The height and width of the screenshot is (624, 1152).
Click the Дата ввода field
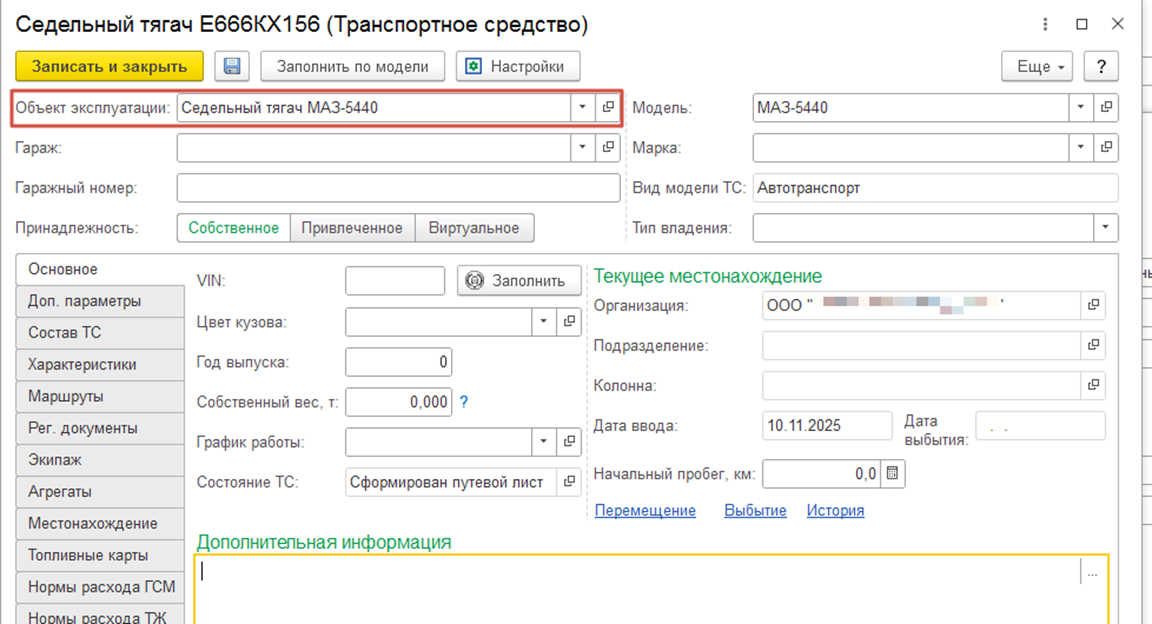click(827, 426)
